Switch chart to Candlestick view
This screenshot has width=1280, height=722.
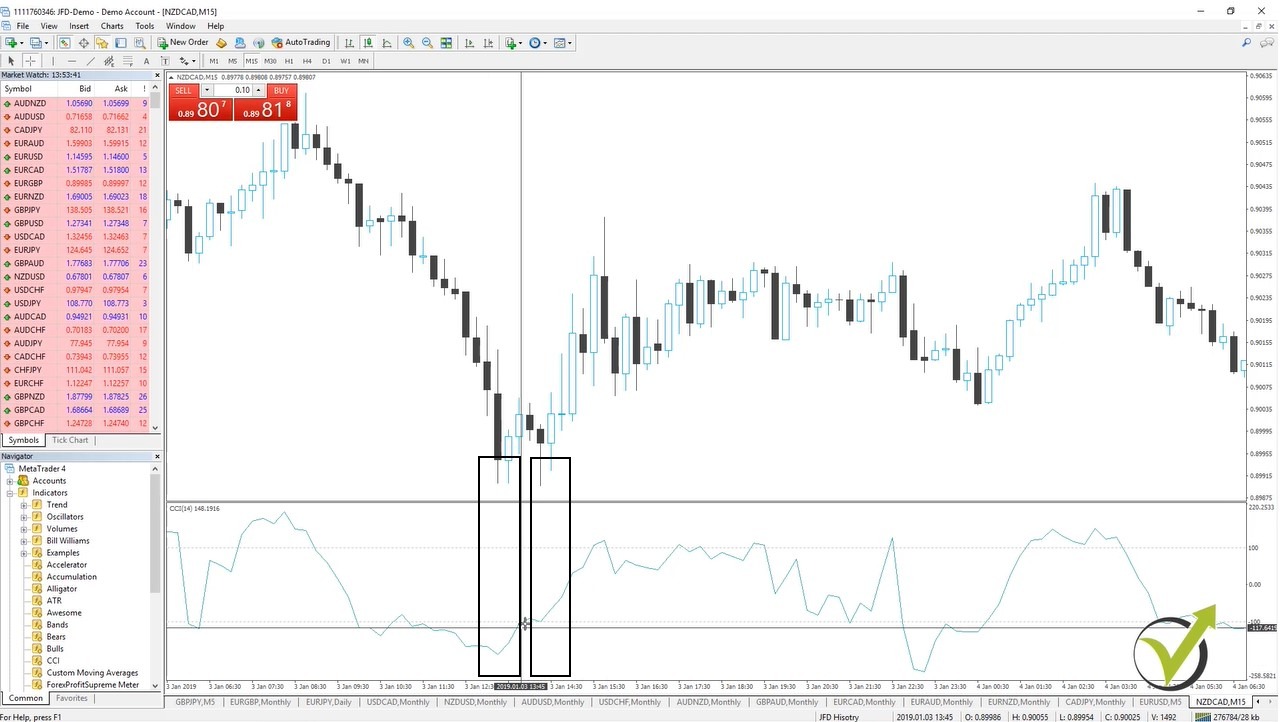(x=369, y=43)
